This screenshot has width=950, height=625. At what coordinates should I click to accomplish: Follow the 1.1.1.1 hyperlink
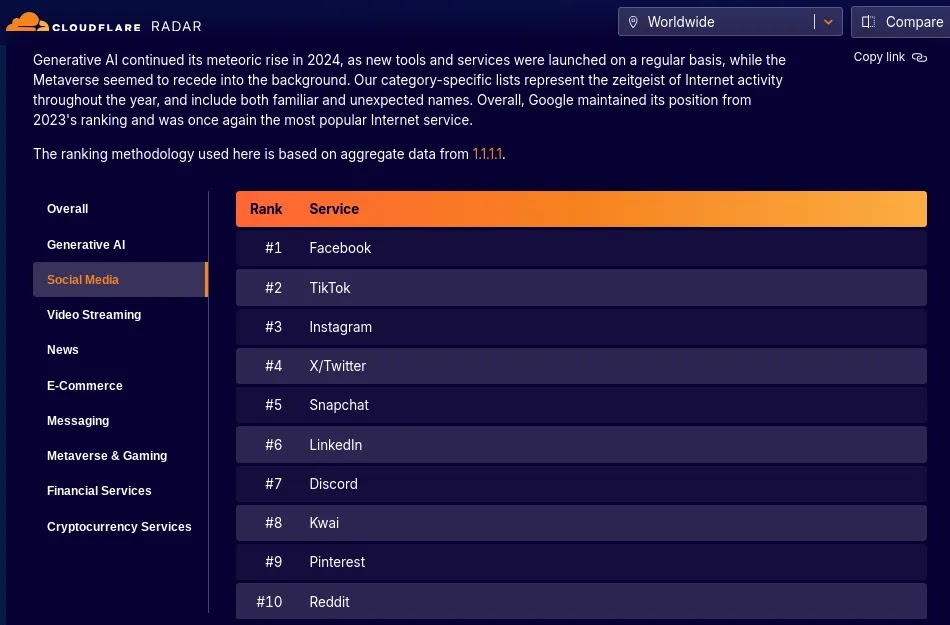pyautogui.click(x=487, y=154)
